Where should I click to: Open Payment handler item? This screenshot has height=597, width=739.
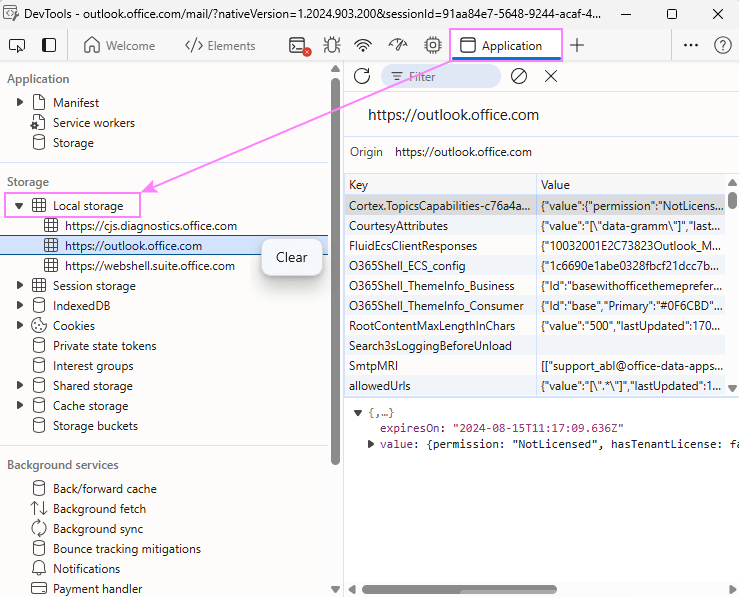tap(98, 589)
